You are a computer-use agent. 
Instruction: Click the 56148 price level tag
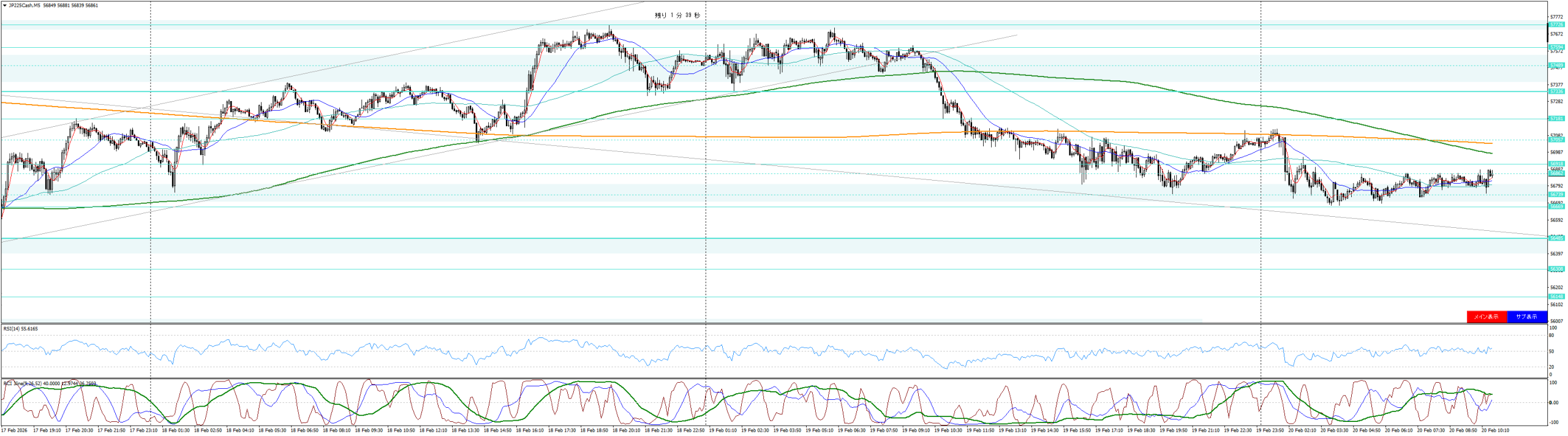click(x=1556, y=296)
